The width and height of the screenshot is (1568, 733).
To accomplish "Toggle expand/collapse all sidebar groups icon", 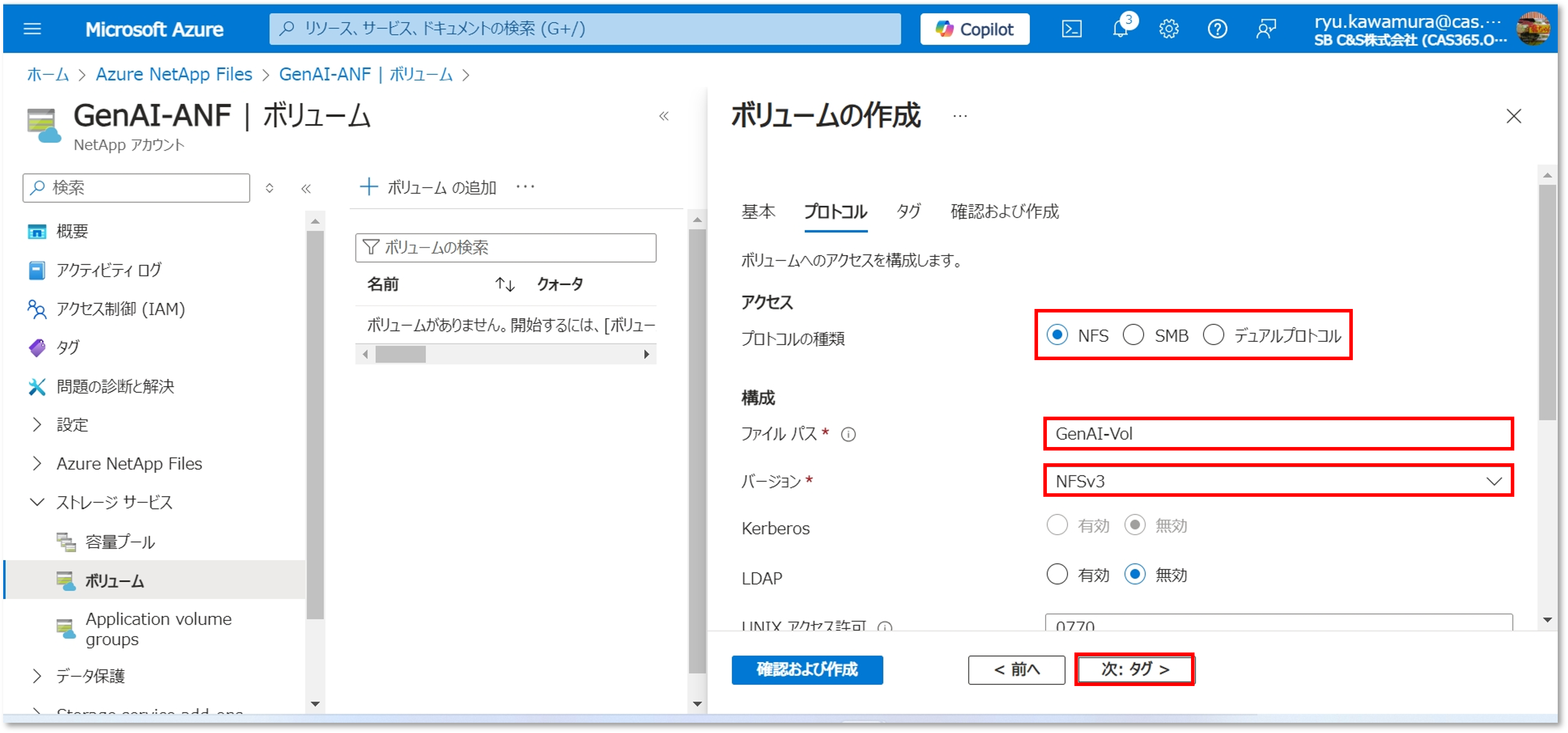I will (x=269, y=188).
